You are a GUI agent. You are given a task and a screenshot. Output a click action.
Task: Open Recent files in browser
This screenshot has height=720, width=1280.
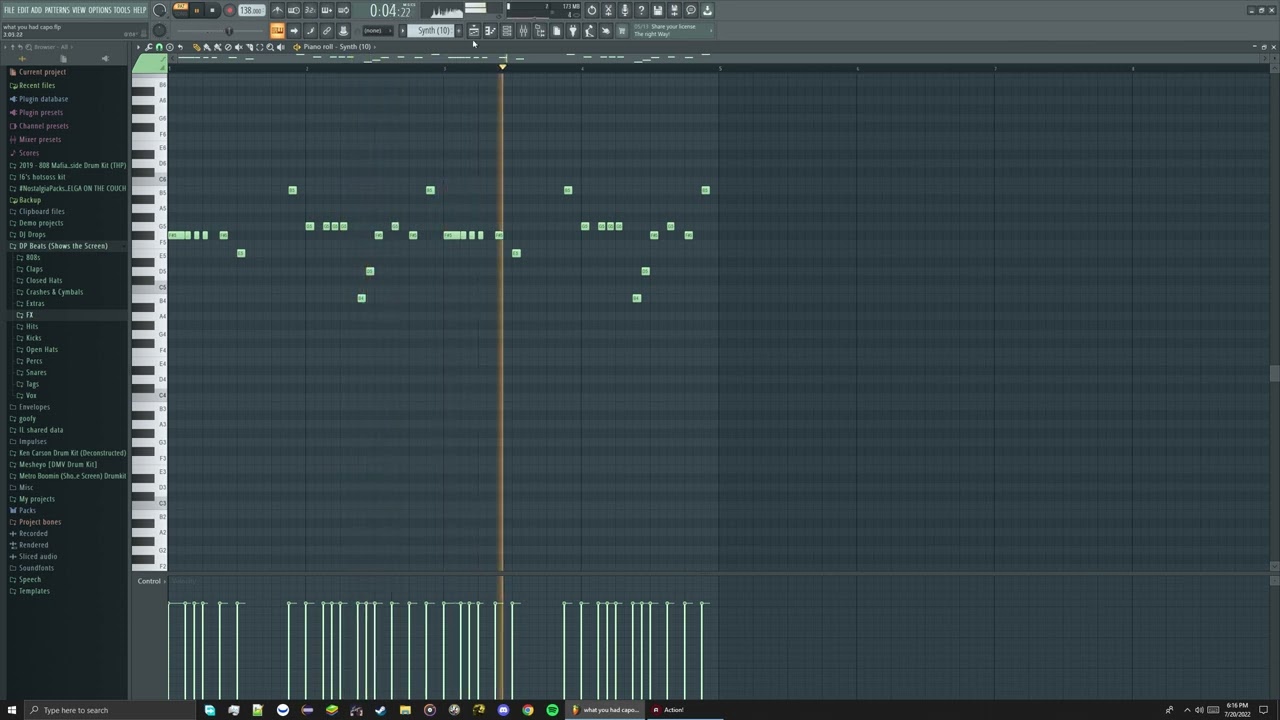[x=37, y=85]
